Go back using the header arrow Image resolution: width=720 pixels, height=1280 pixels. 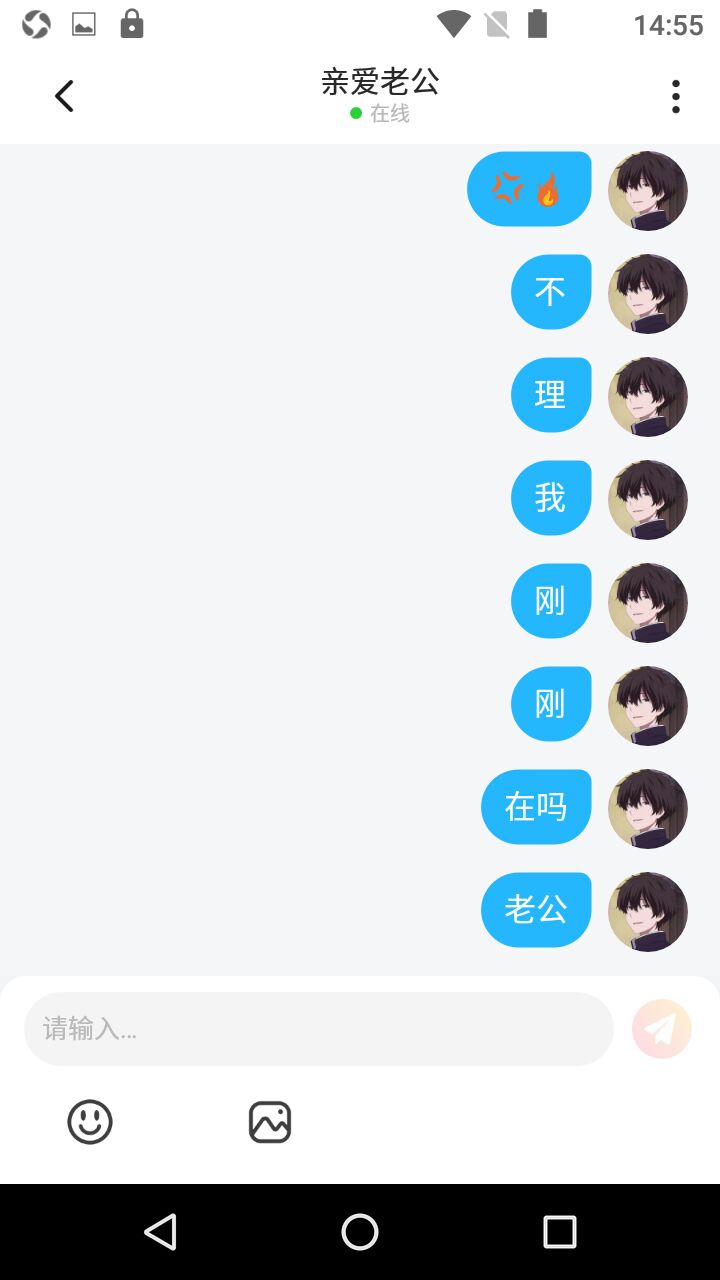pyautogui.click(x=64, y=96)
